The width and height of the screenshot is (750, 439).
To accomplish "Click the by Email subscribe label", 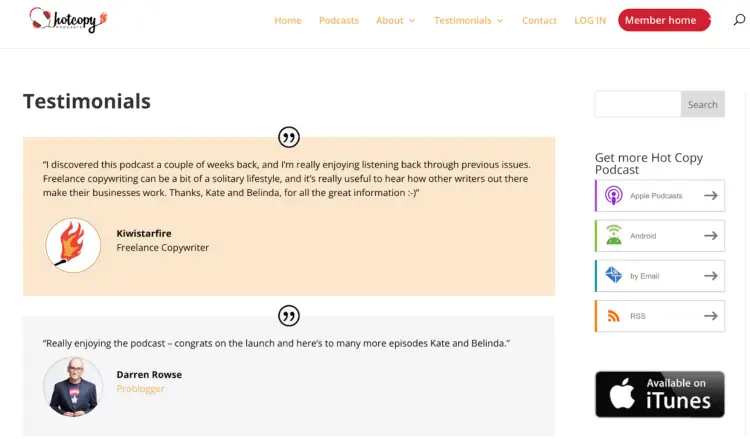I will coord(644,276).
